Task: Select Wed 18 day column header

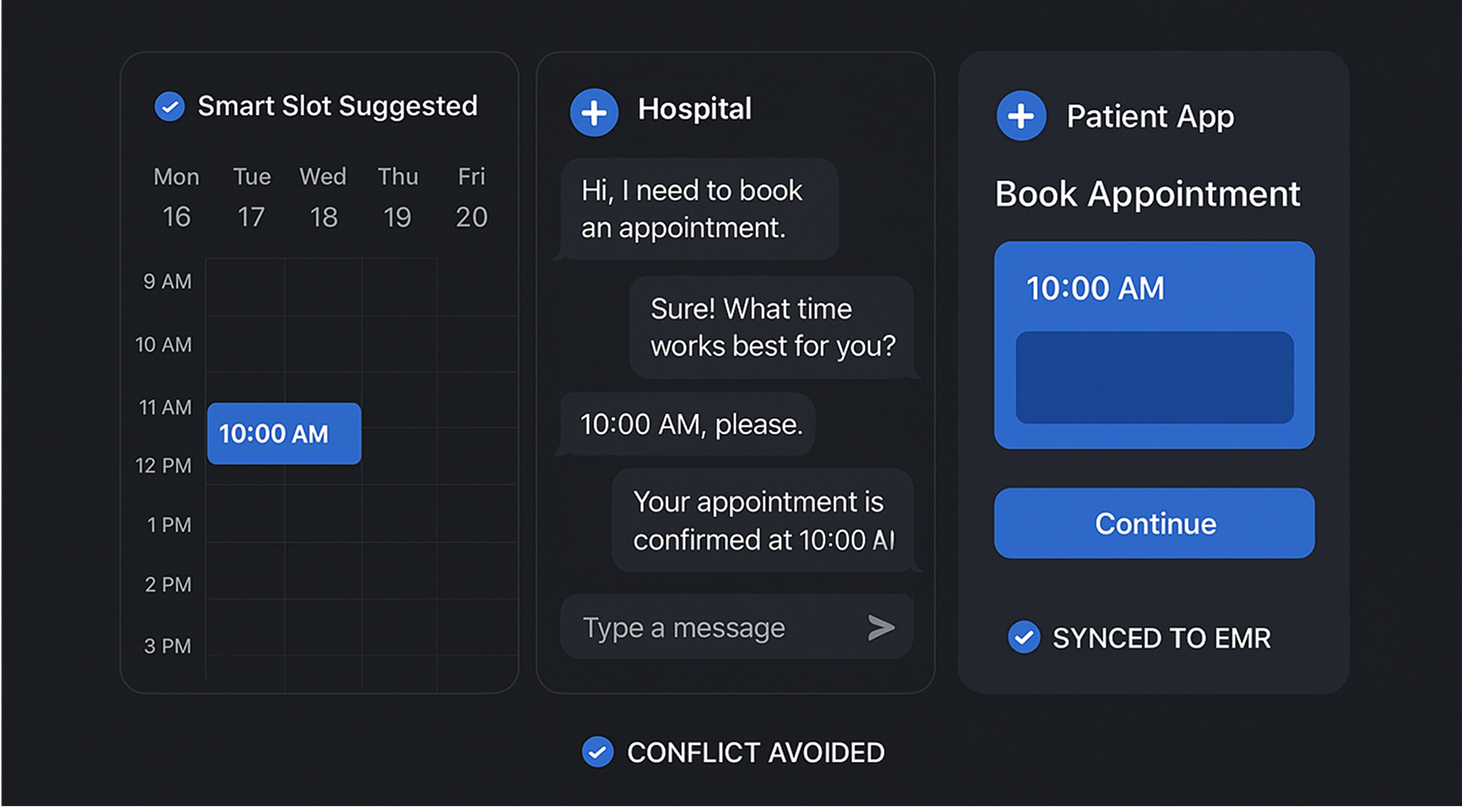Action: click(x=323, y=197)
